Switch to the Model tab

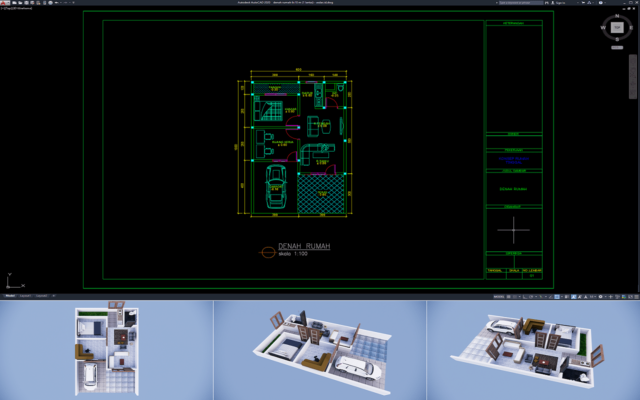click(9, 296)
